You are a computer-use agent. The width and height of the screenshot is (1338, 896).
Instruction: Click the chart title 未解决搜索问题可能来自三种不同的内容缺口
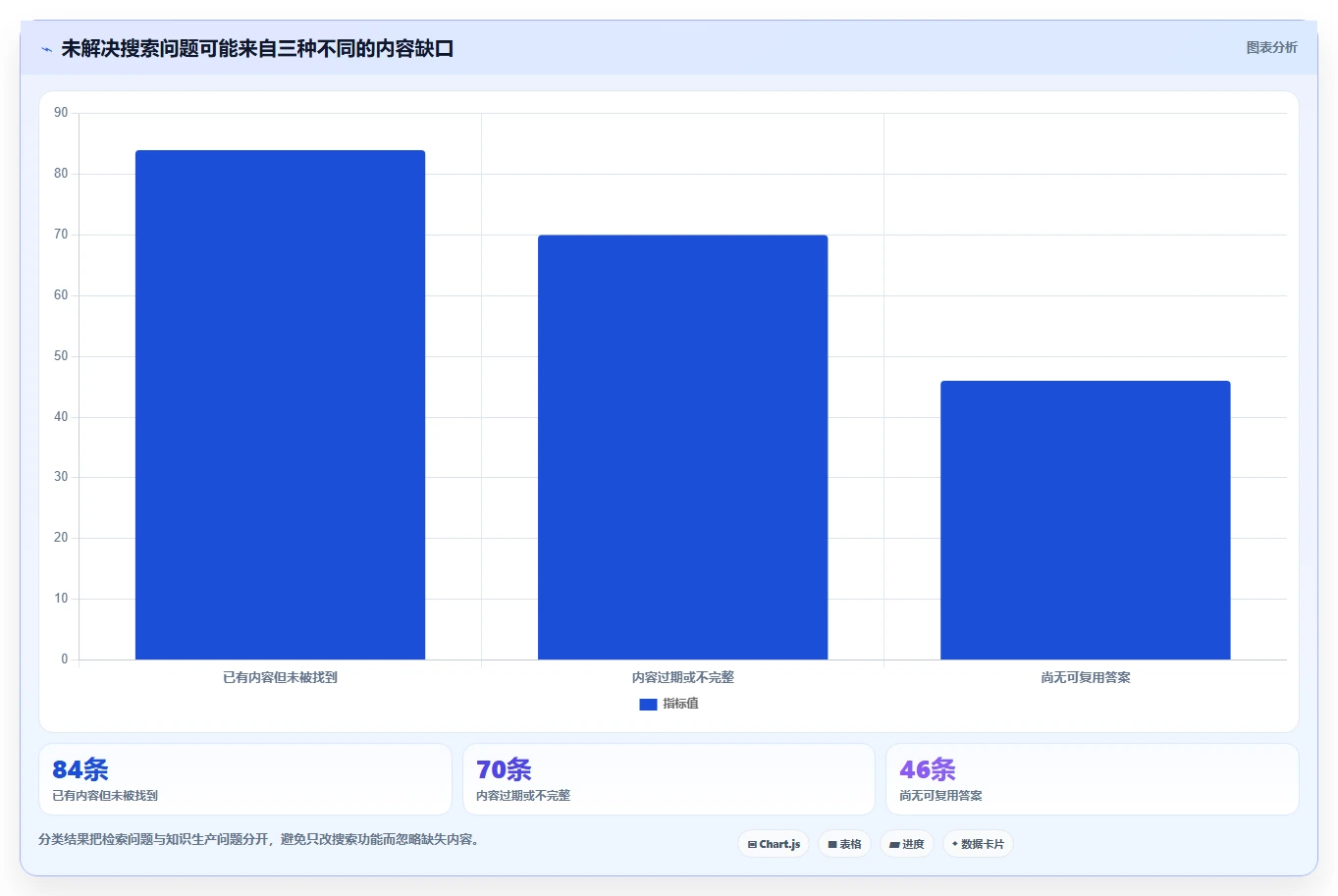tap(257, 49)
